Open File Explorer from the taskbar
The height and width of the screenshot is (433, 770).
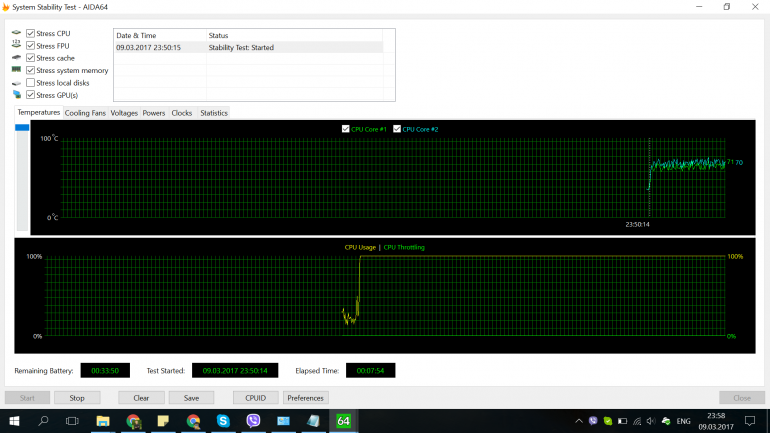click(x=103, y=421)
